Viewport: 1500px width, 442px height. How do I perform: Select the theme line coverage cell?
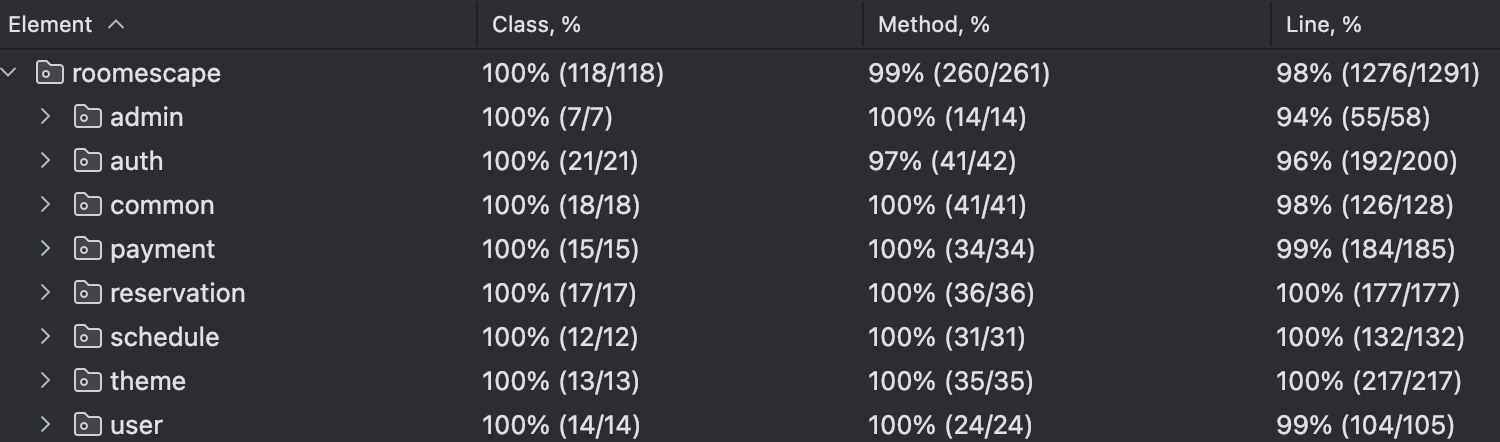1368,381
